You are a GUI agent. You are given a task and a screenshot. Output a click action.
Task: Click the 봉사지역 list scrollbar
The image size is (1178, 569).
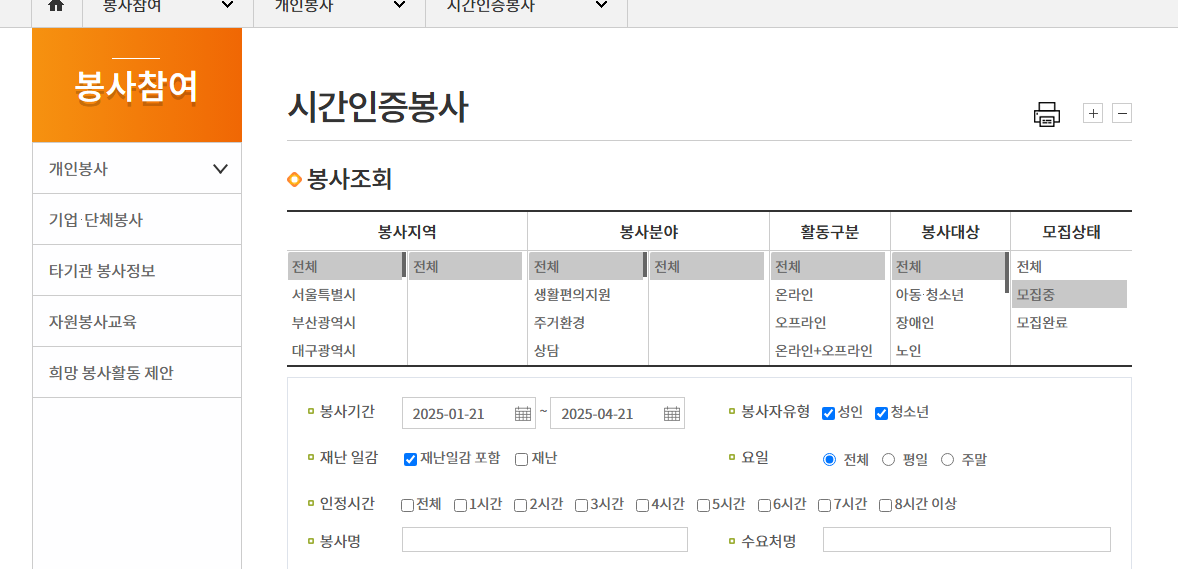coord(404,265)
